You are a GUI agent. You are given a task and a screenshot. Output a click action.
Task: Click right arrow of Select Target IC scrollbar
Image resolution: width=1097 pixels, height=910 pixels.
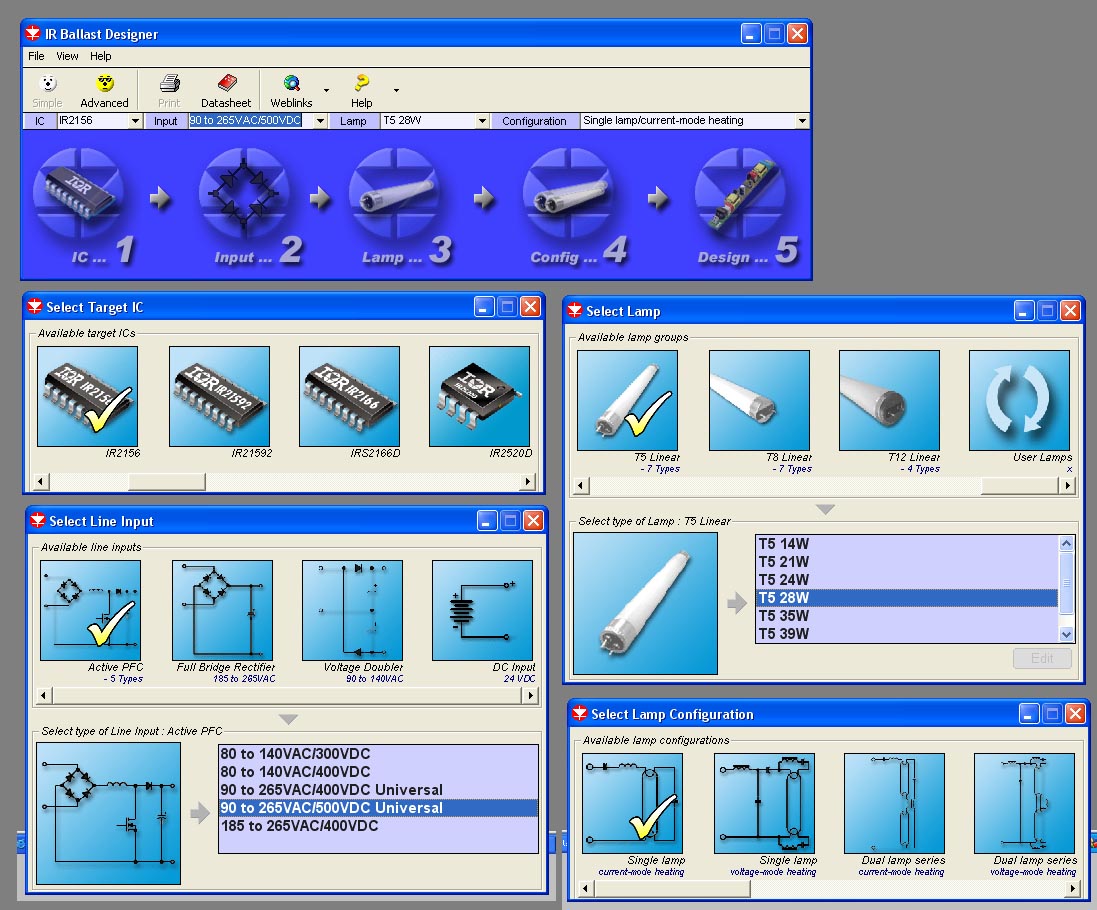click(529, 481)
